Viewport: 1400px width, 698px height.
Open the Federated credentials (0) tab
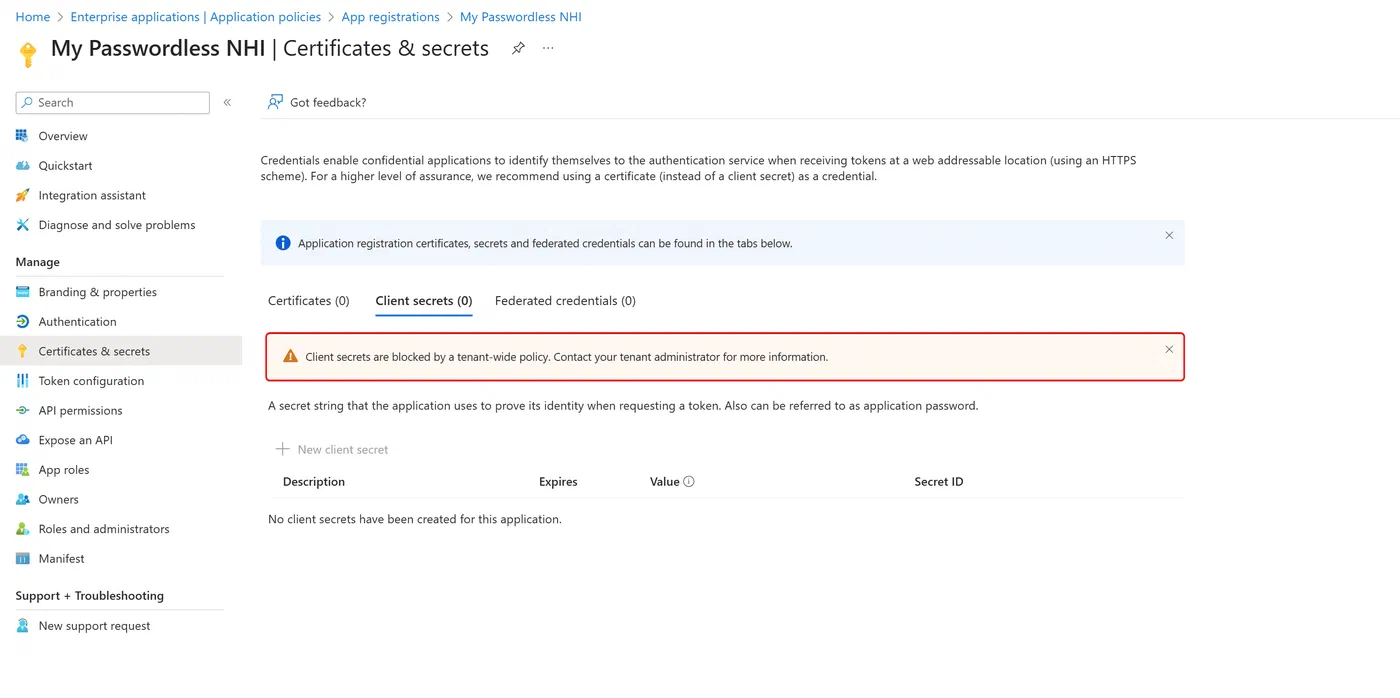click(x=565, y=301)
